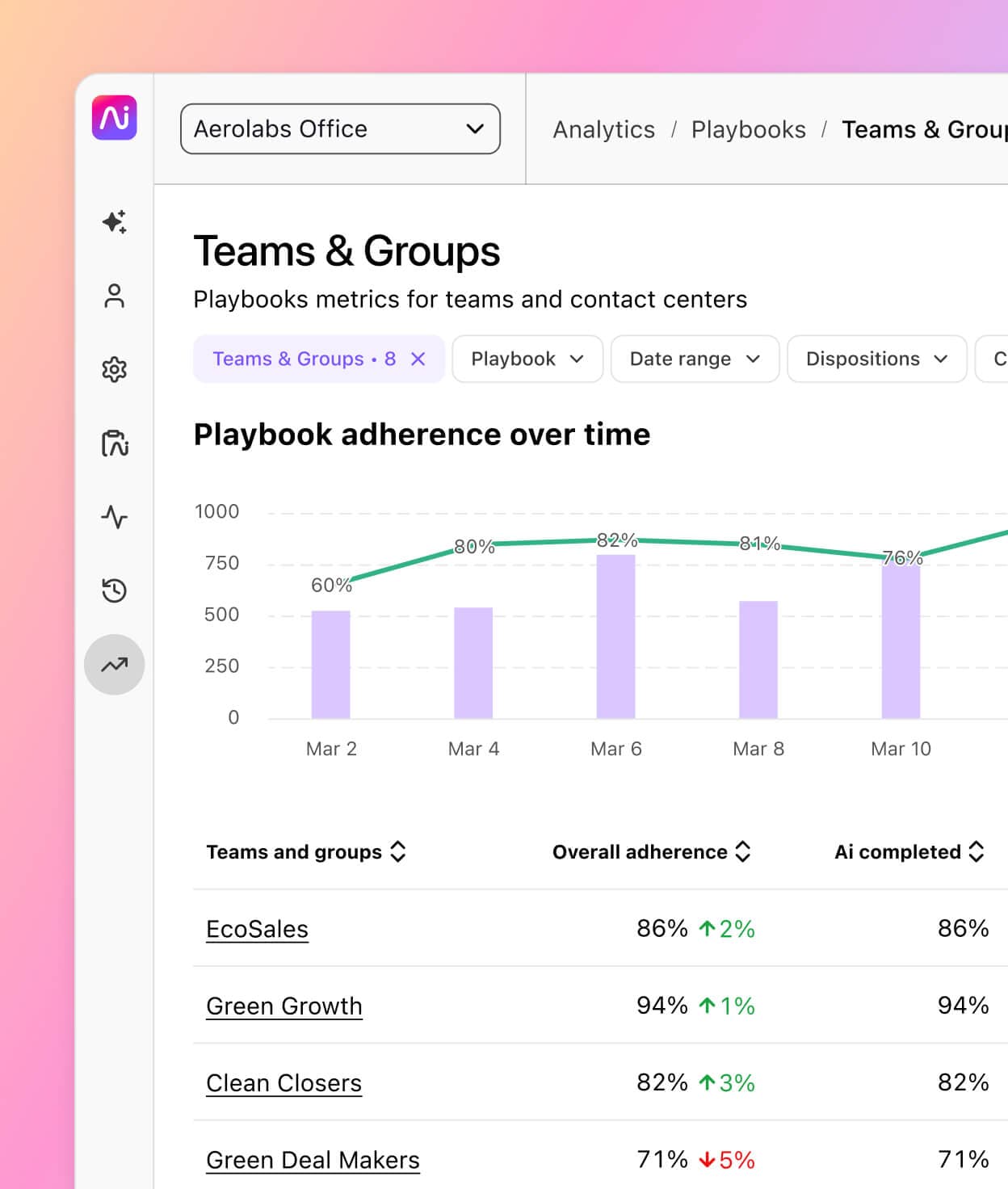The height and width of the screenshot is (1189, 1008).
Task: Go to Analytics breadcrumb
Action: coord(603,129)
